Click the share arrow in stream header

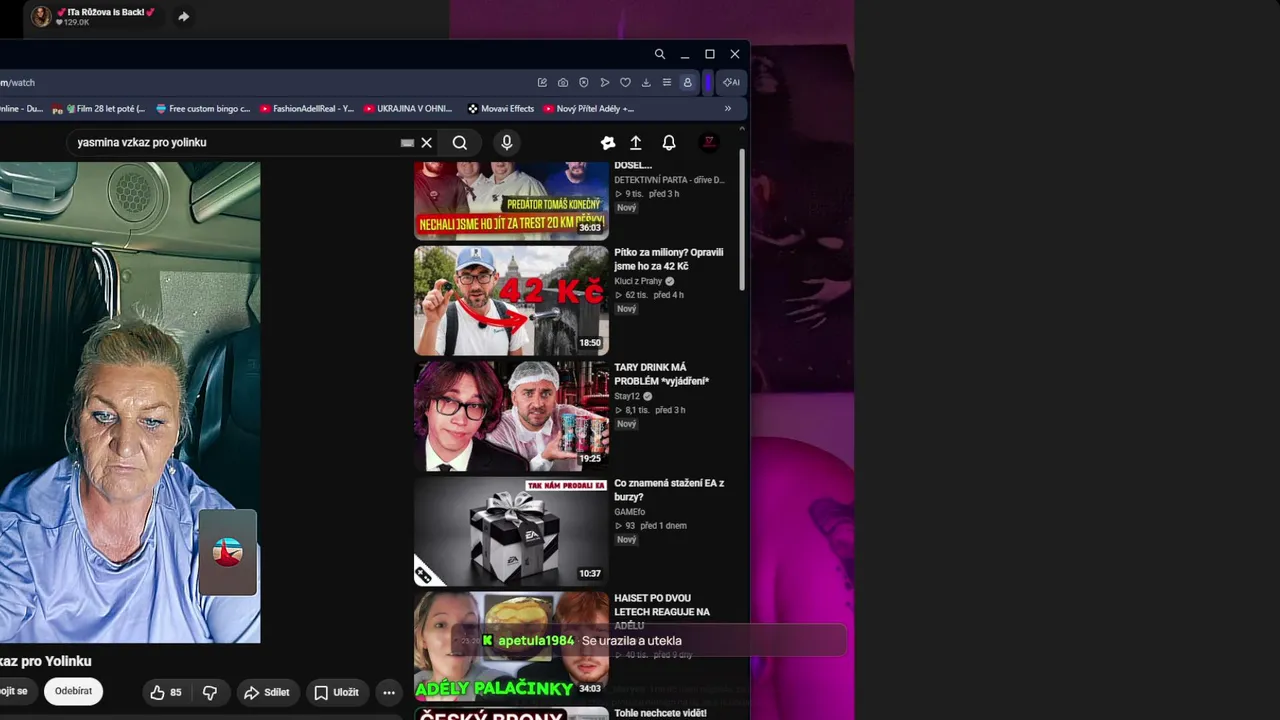tap(183, 17)
